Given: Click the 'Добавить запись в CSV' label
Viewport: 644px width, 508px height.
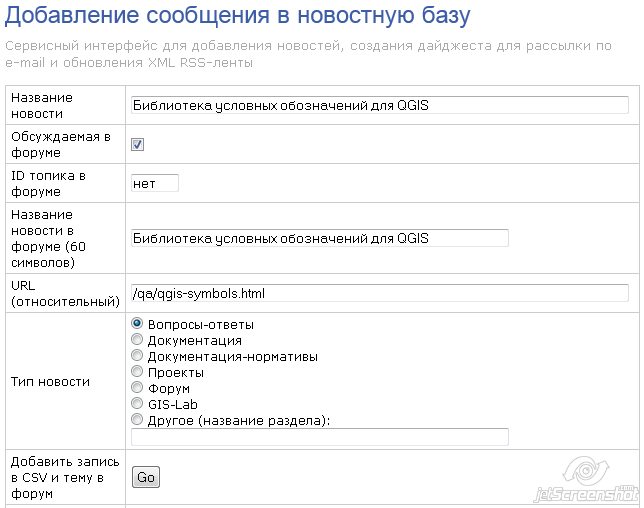Looking at the screenshot, I should coord(65,478).
